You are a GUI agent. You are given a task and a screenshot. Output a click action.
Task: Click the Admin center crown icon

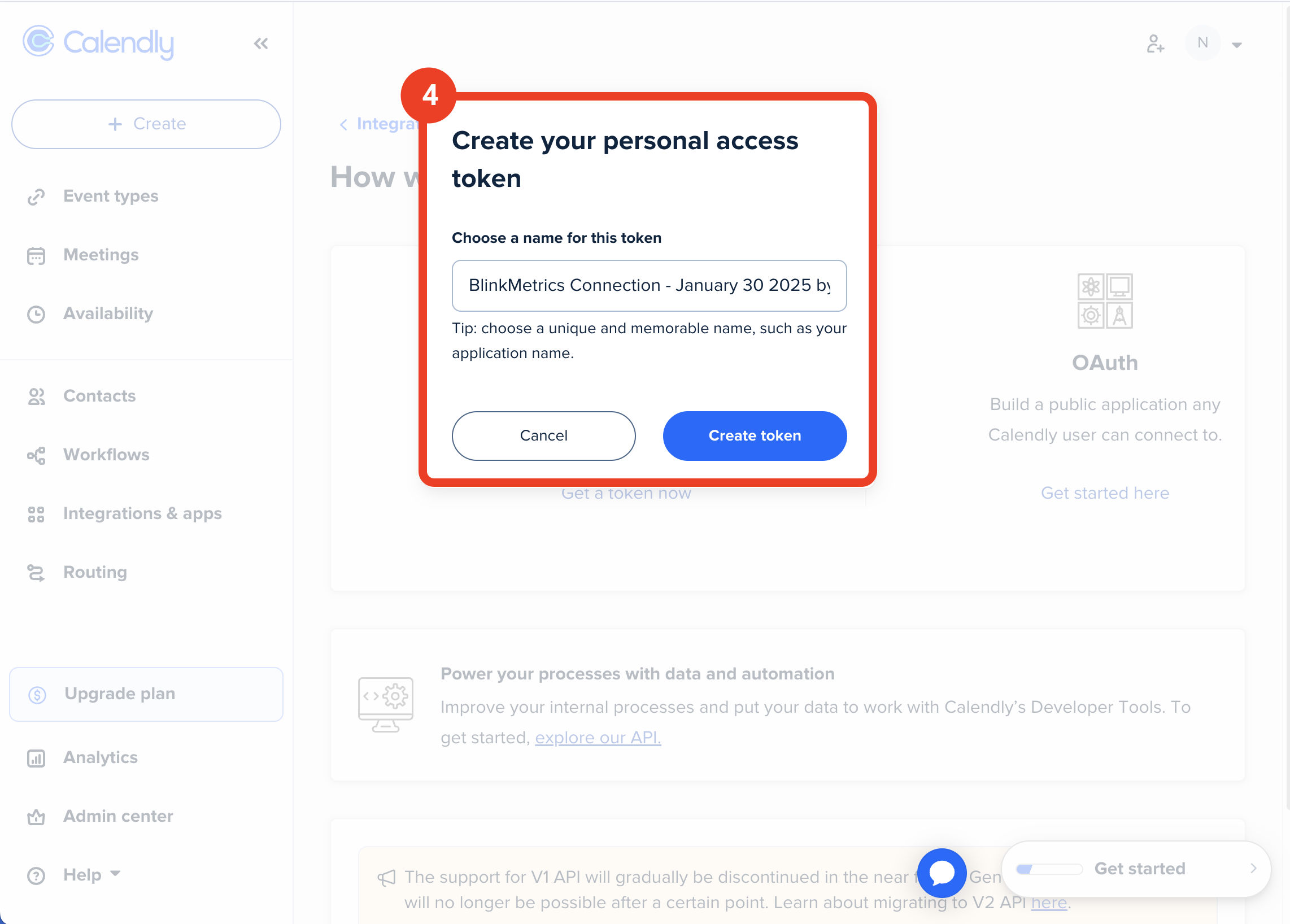(36, 817)
